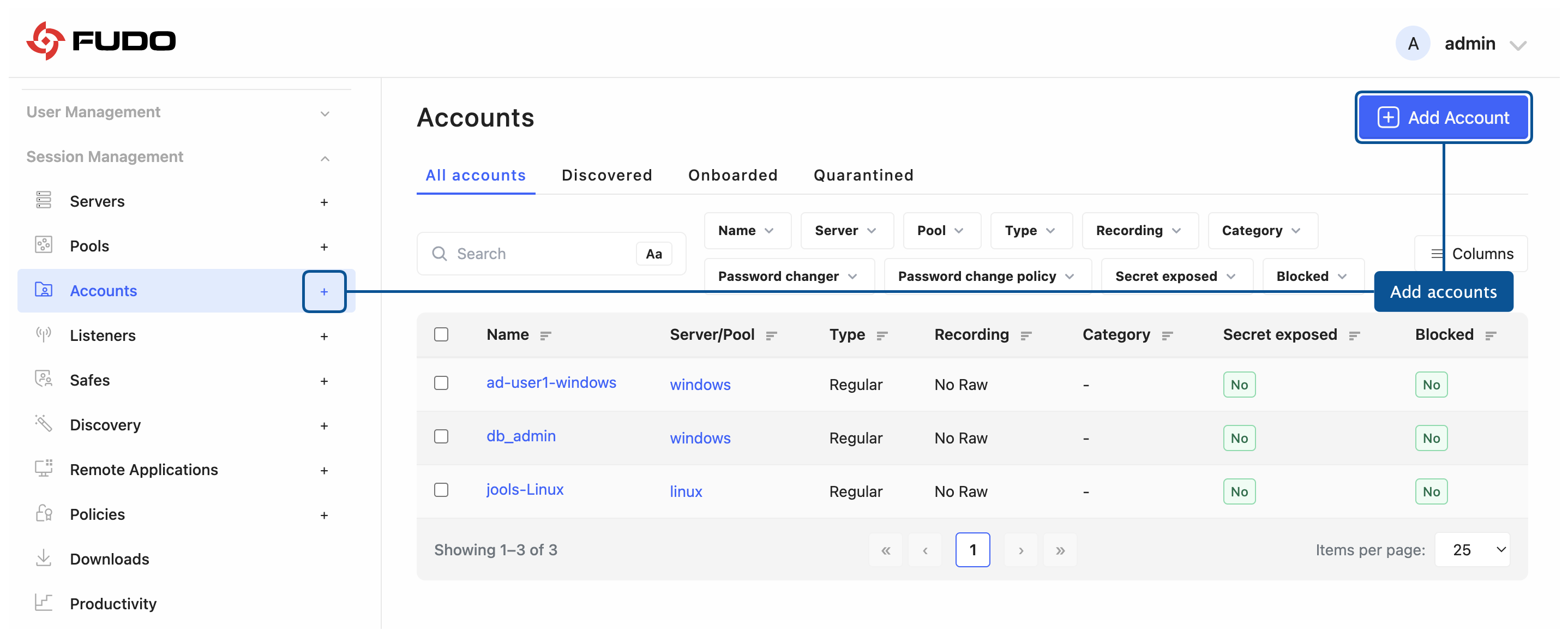Sort by the Secret exposed column icon
The width and height of the screenshot is (1568, 642).
(x=1354, y=335)
